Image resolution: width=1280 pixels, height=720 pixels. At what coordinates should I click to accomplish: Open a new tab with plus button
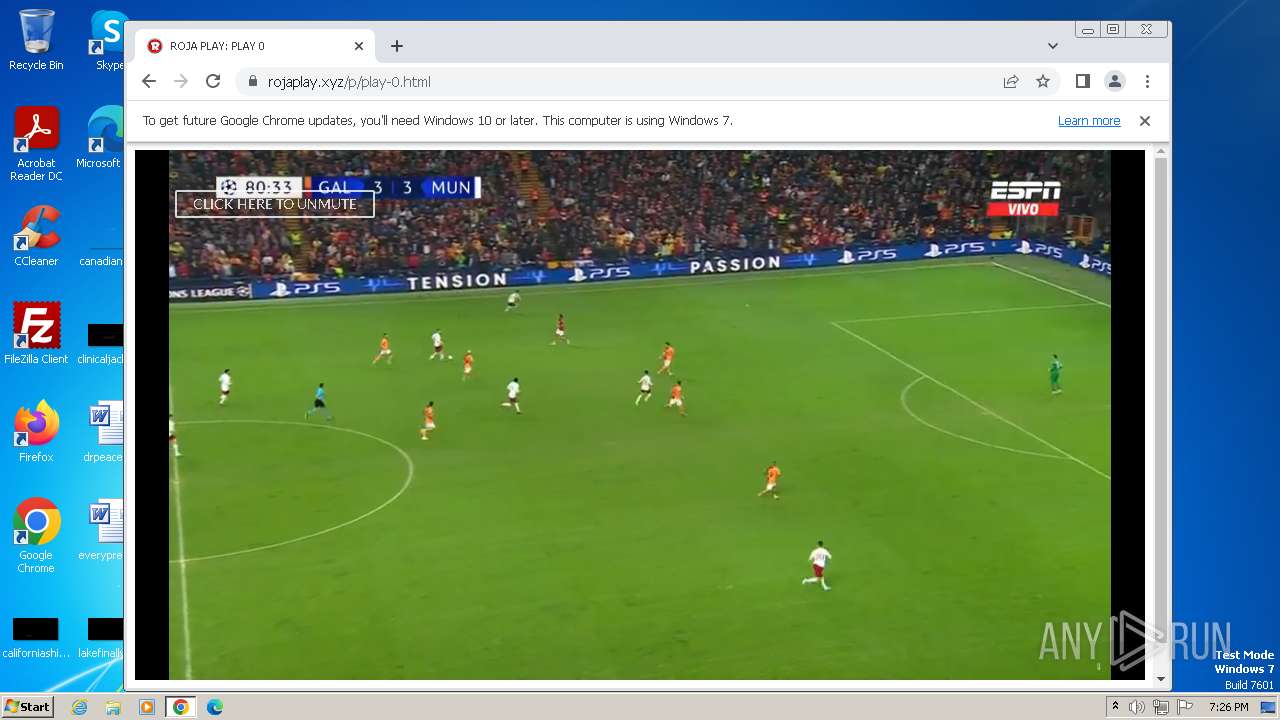(x=397, y=46)
